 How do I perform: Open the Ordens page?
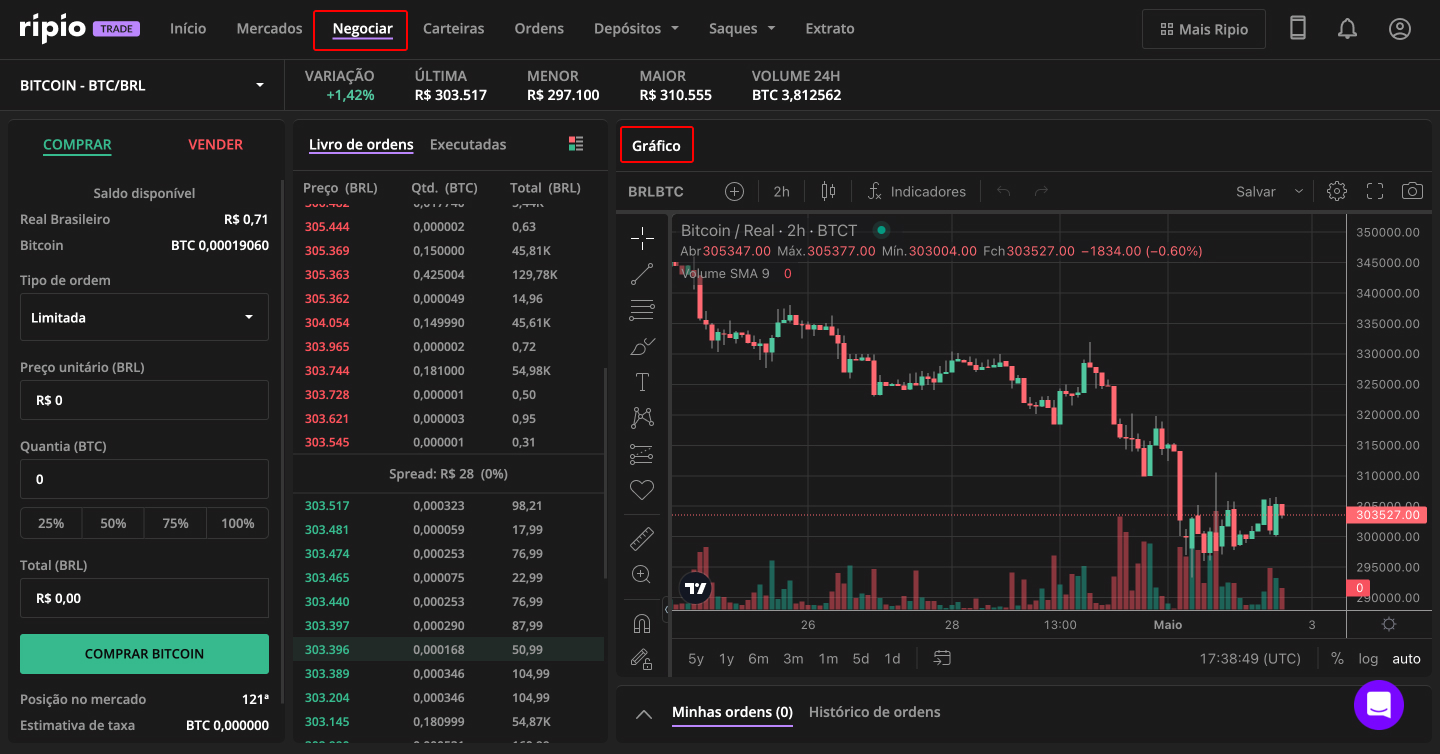(539, 29)
